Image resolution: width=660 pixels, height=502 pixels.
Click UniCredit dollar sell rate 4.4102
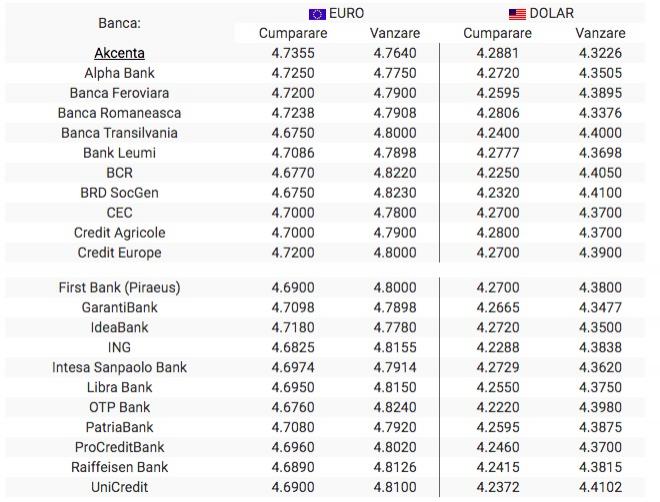point(600,487)
